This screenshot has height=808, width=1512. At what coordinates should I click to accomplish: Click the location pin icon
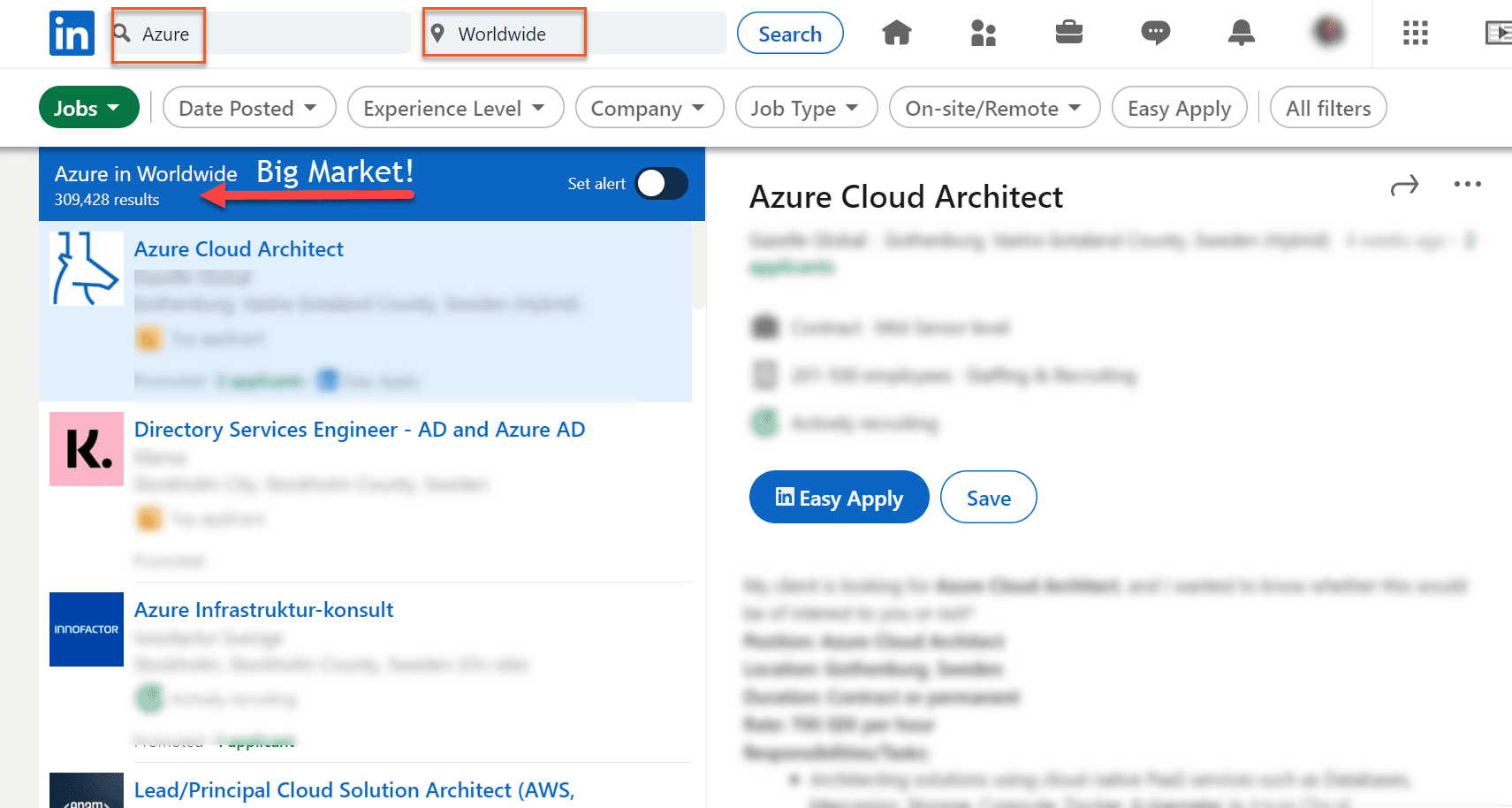pos(437,34)
